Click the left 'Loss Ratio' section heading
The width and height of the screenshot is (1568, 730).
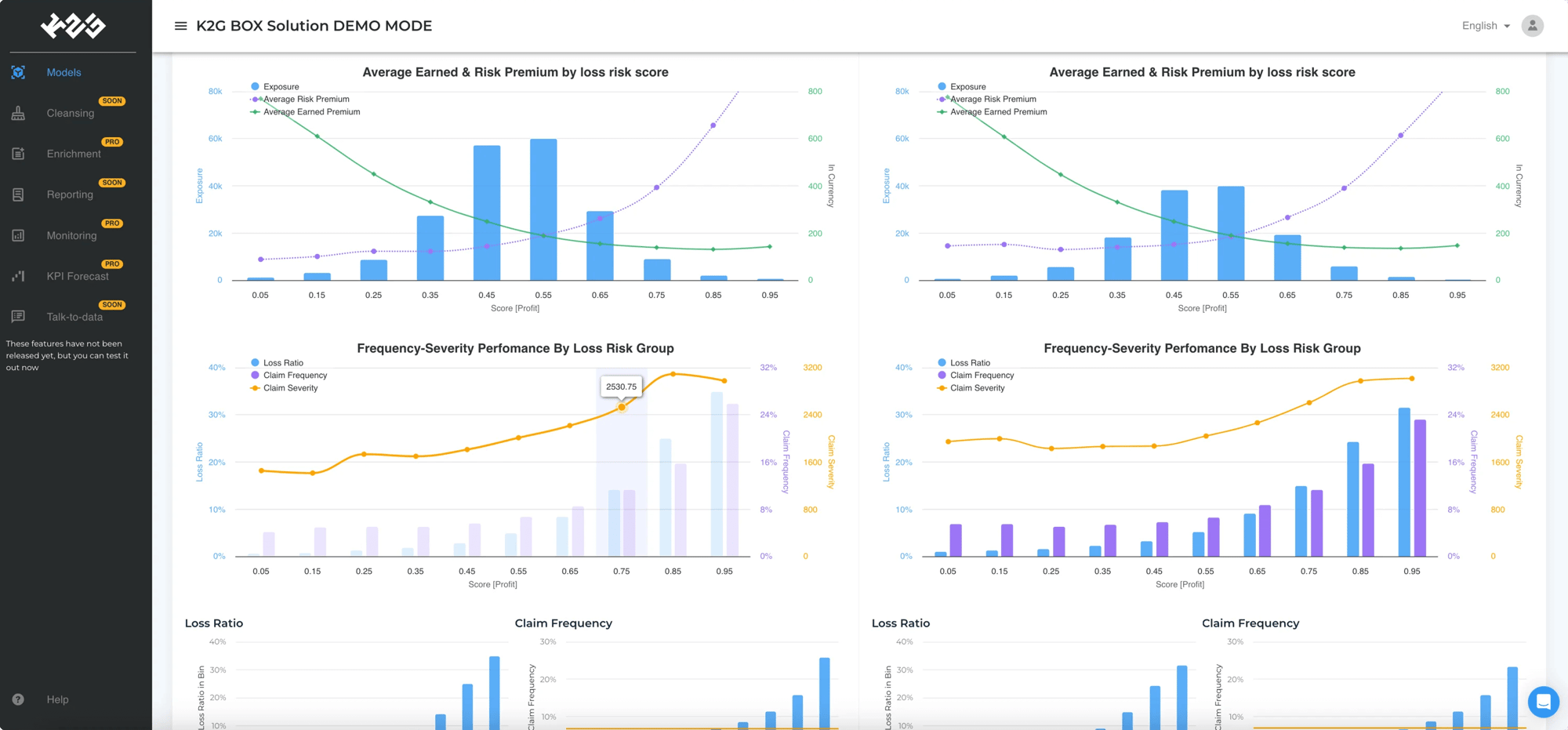214,623
